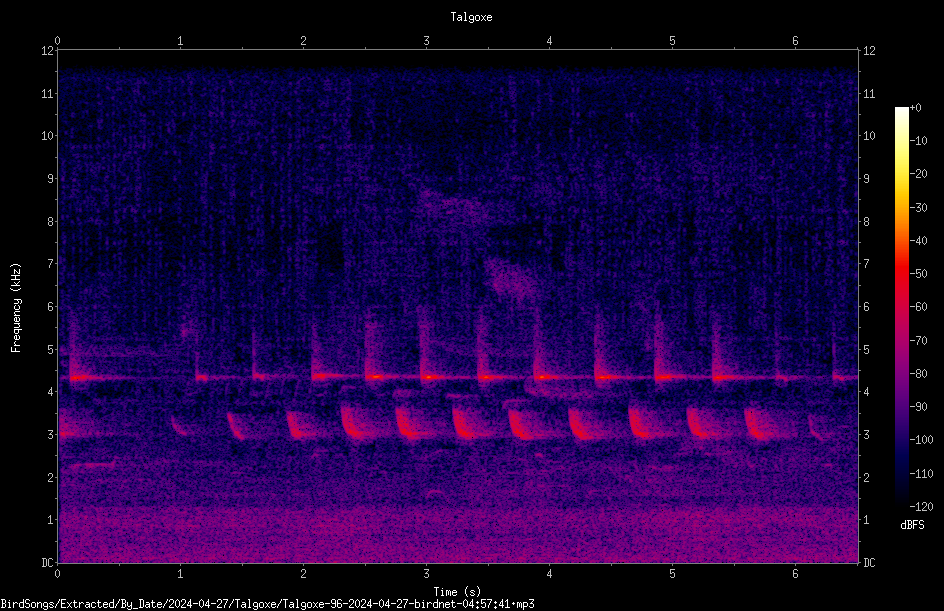Click the 1 second tick on bottom axis

click(x=180, y=574)
